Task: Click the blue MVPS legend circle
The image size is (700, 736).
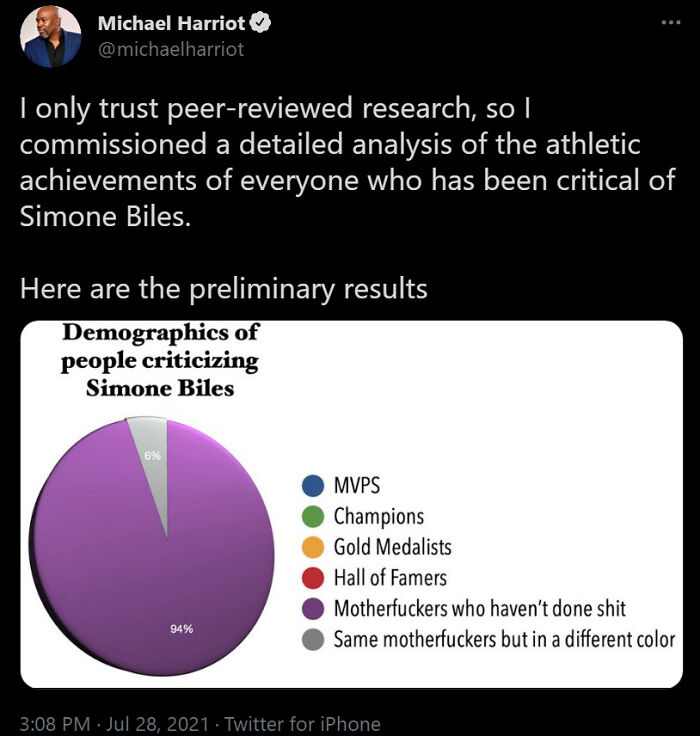Action: click(x=313, y=487)
